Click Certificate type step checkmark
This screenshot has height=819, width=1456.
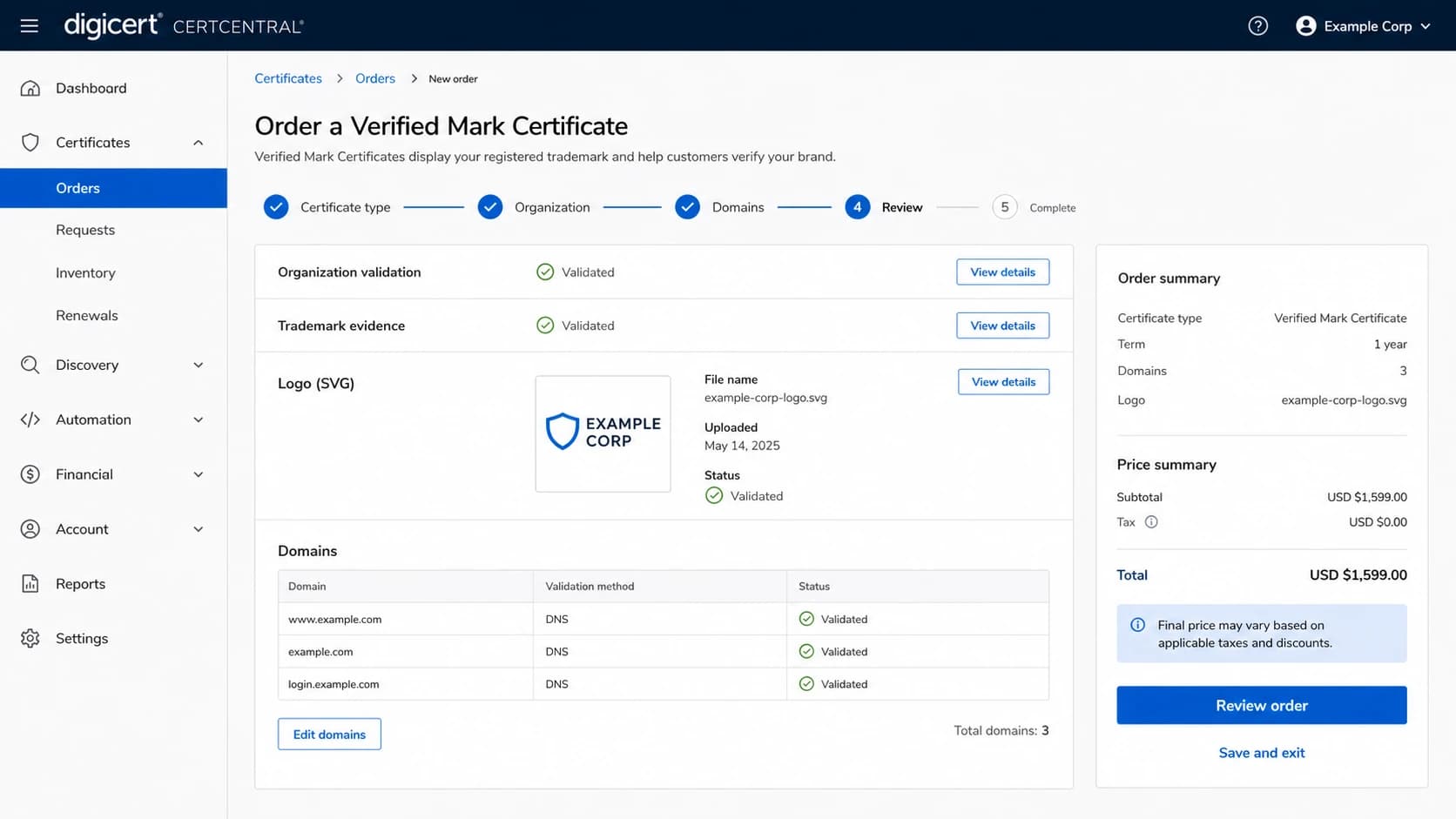(276, 207)
